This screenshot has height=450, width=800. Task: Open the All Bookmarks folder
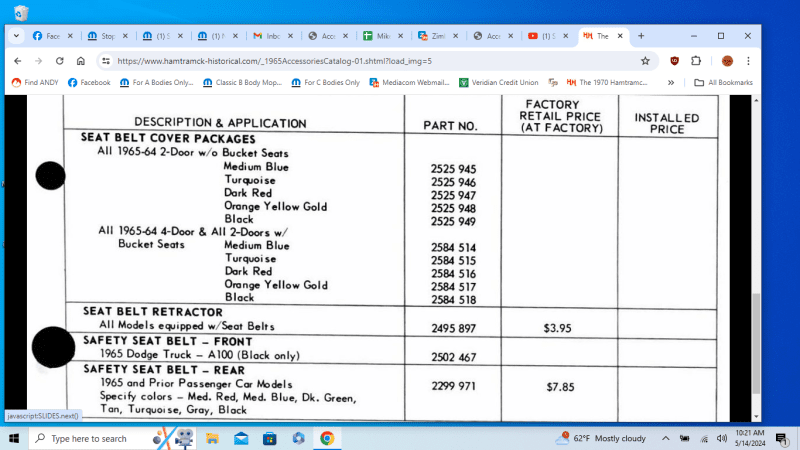pos(723,83)
